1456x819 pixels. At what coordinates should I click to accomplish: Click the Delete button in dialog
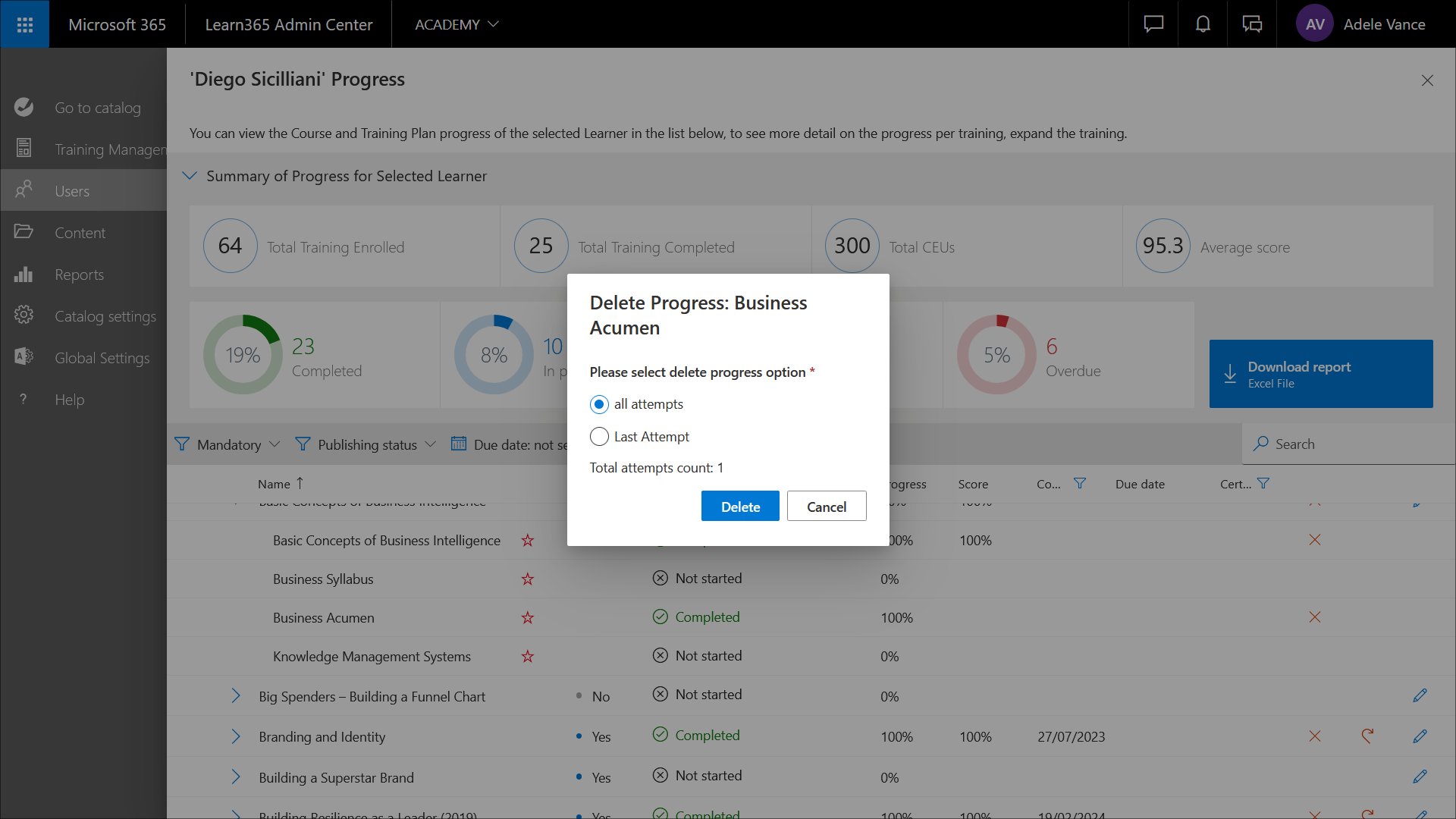[x=740, y=507]
